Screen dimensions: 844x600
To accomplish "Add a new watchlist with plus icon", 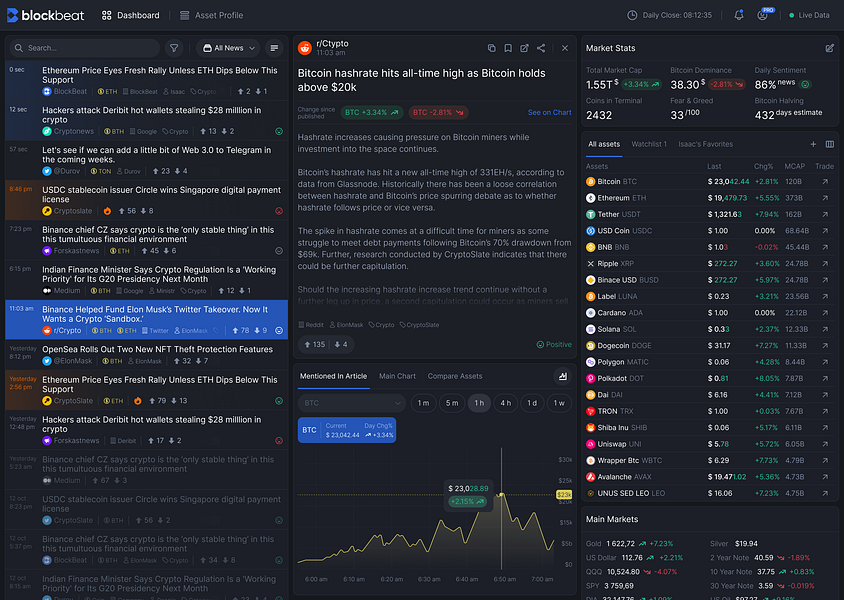I will click(813, 144).
